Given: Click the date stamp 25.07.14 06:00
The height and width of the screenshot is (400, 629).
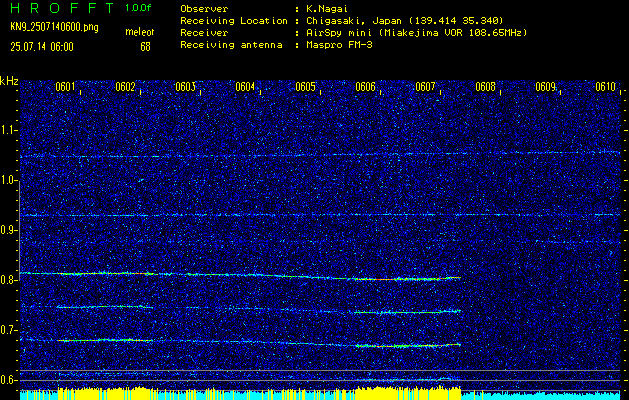Looking at the screenshot, I should (x=42, y=47).
